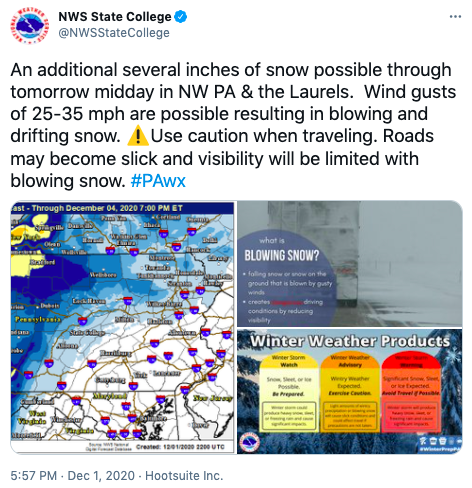472x488 pixels.
Task: Open the NWS State College profile avatar
Action: tap(28, 25)
